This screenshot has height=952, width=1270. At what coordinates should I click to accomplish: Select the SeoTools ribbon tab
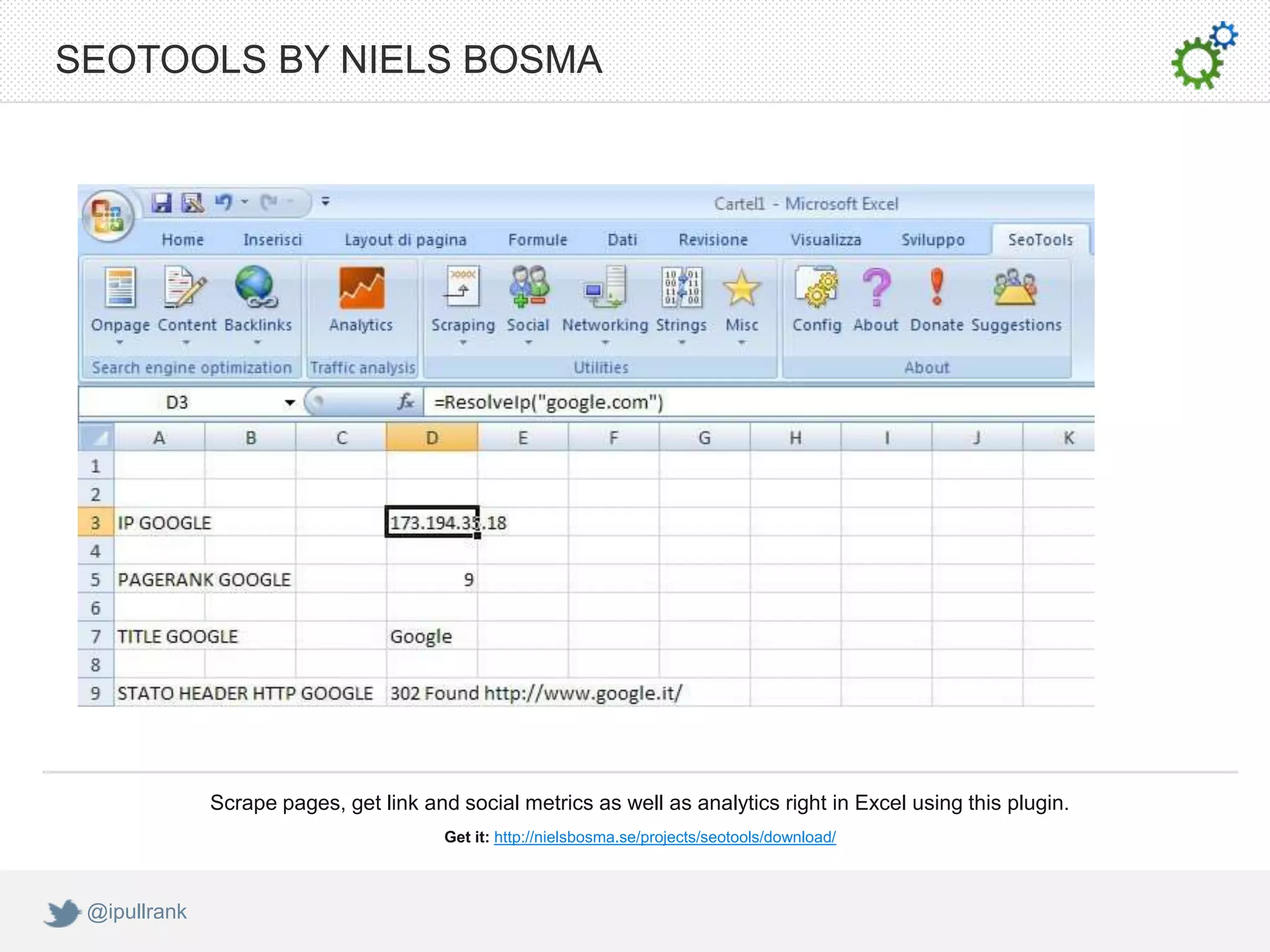coord(1041,240)
